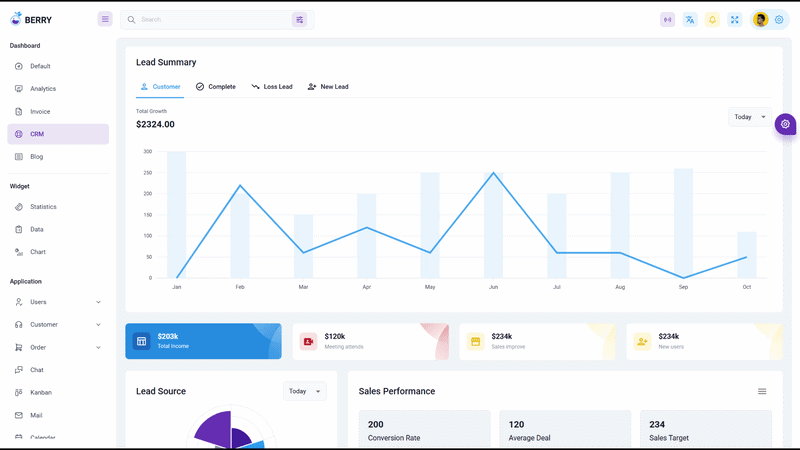Expand the Order menu chevron
The image size is (800, 450).
(98, 347)
